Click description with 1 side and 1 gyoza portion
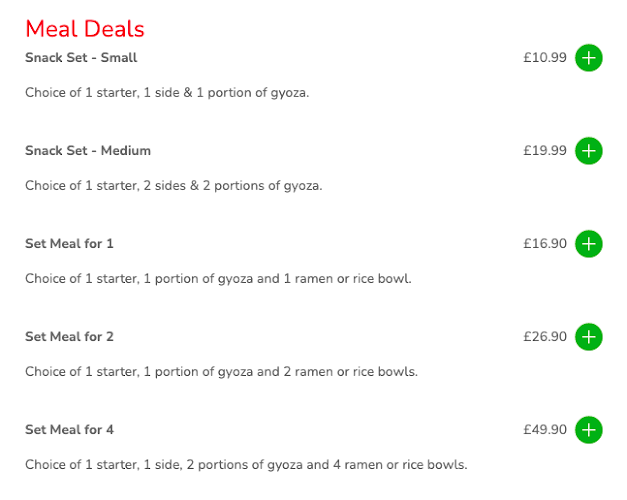The image size is (627, 500). coord(167,93)
